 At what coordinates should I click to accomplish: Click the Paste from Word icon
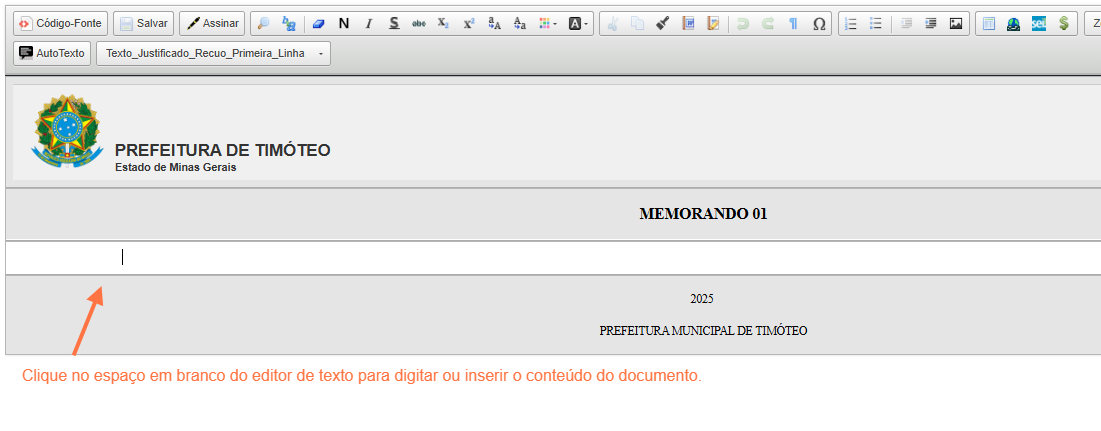[688, 23]
